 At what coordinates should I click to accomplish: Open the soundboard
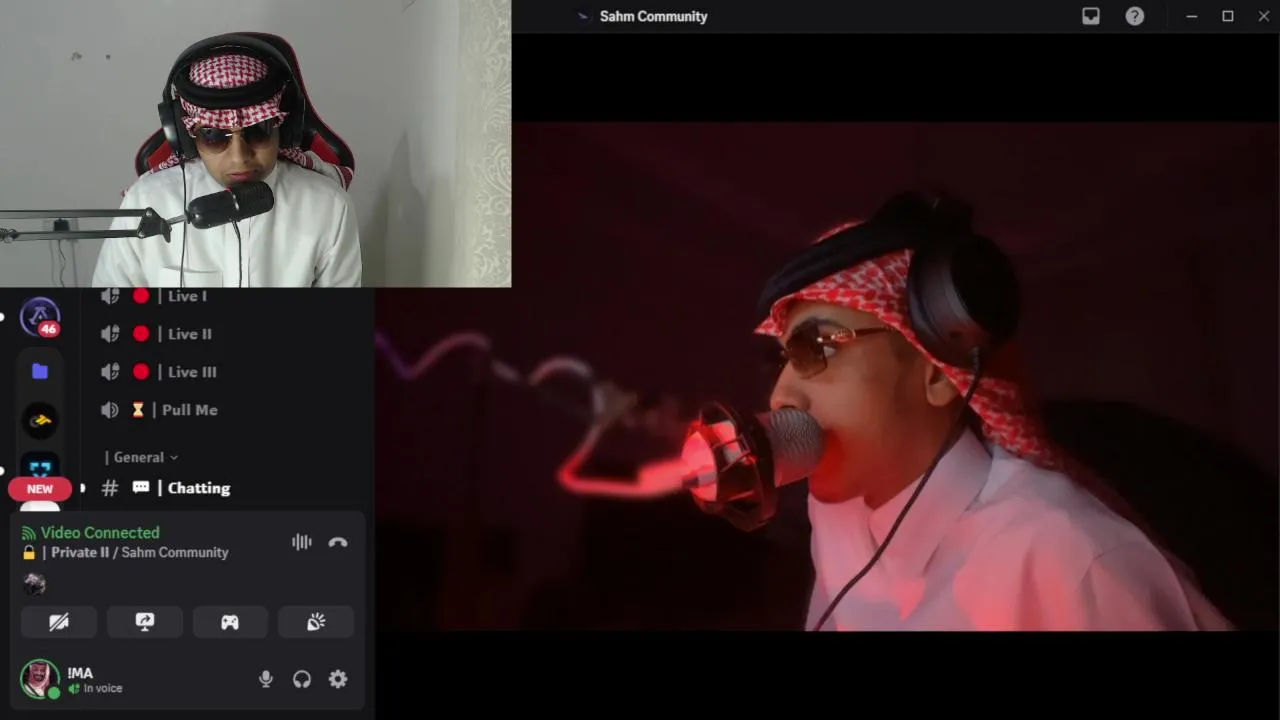[316, 622]
